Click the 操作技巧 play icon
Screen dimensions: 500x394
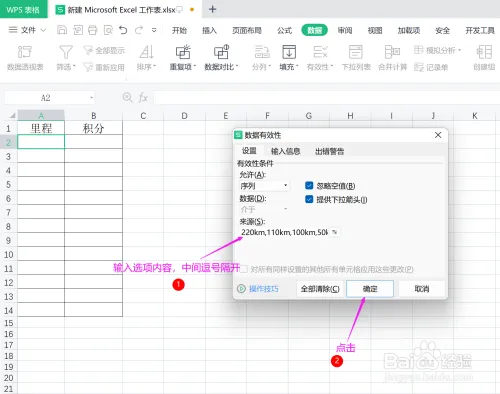[241, 289]
